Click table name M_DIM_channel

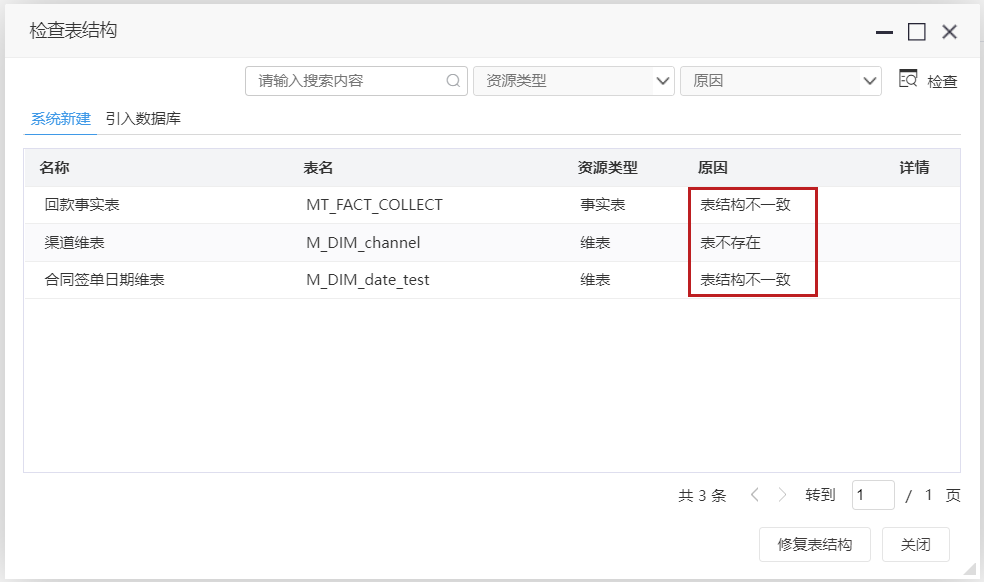363,242
